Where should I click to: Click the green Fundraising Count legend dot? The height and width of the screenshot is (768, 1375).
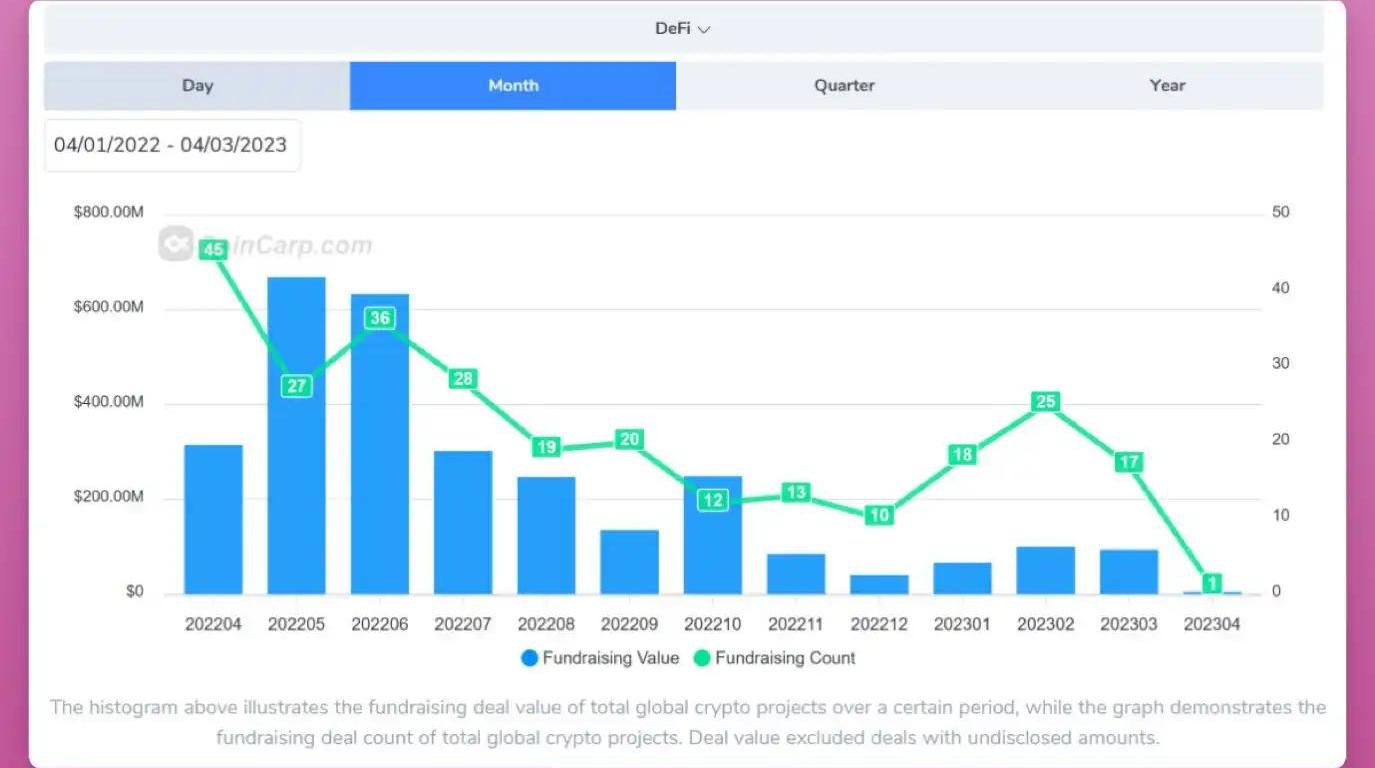[702, 658]
